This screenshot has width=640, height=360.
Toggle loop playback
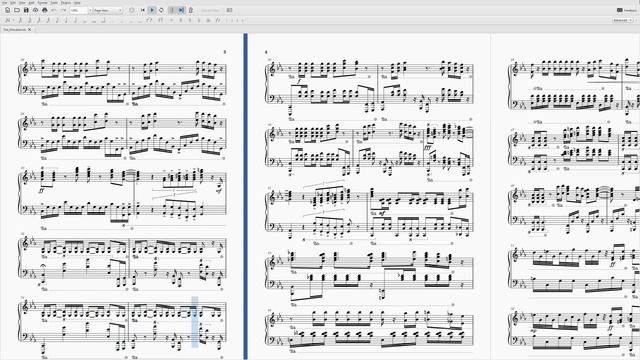(161, 10)
